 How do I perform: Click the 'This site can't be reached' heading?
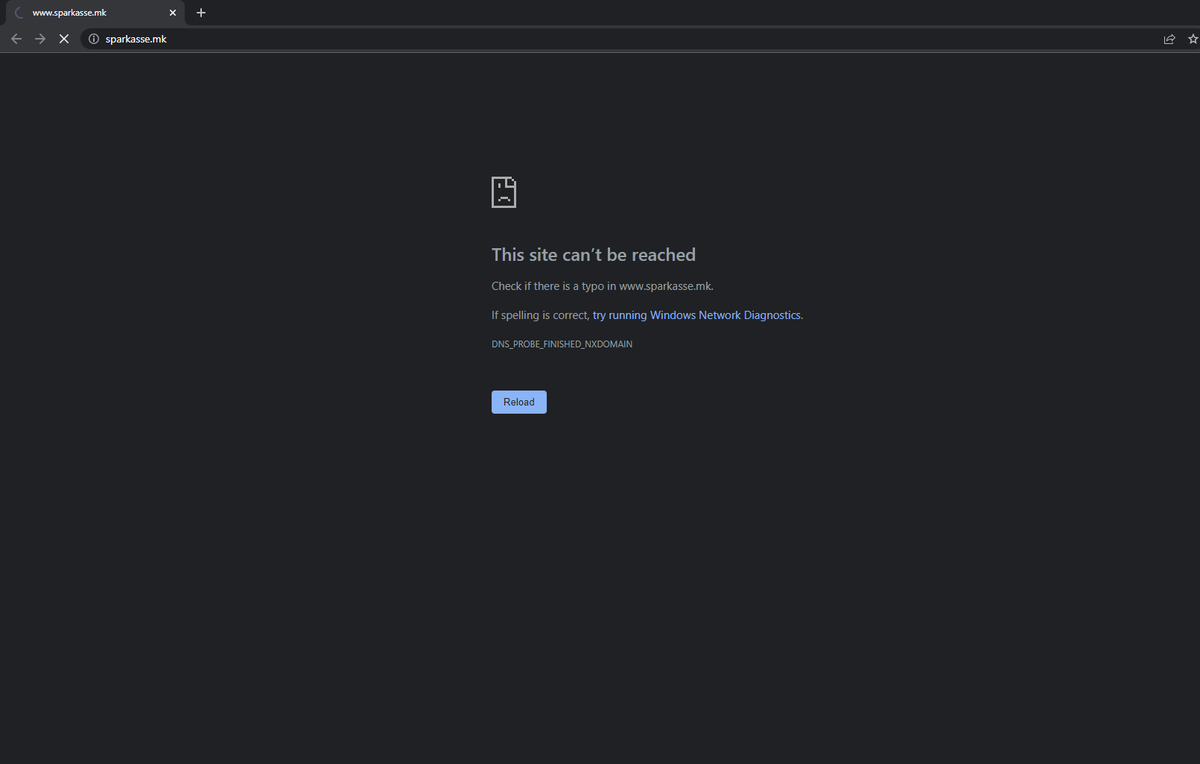coord(593,255)
